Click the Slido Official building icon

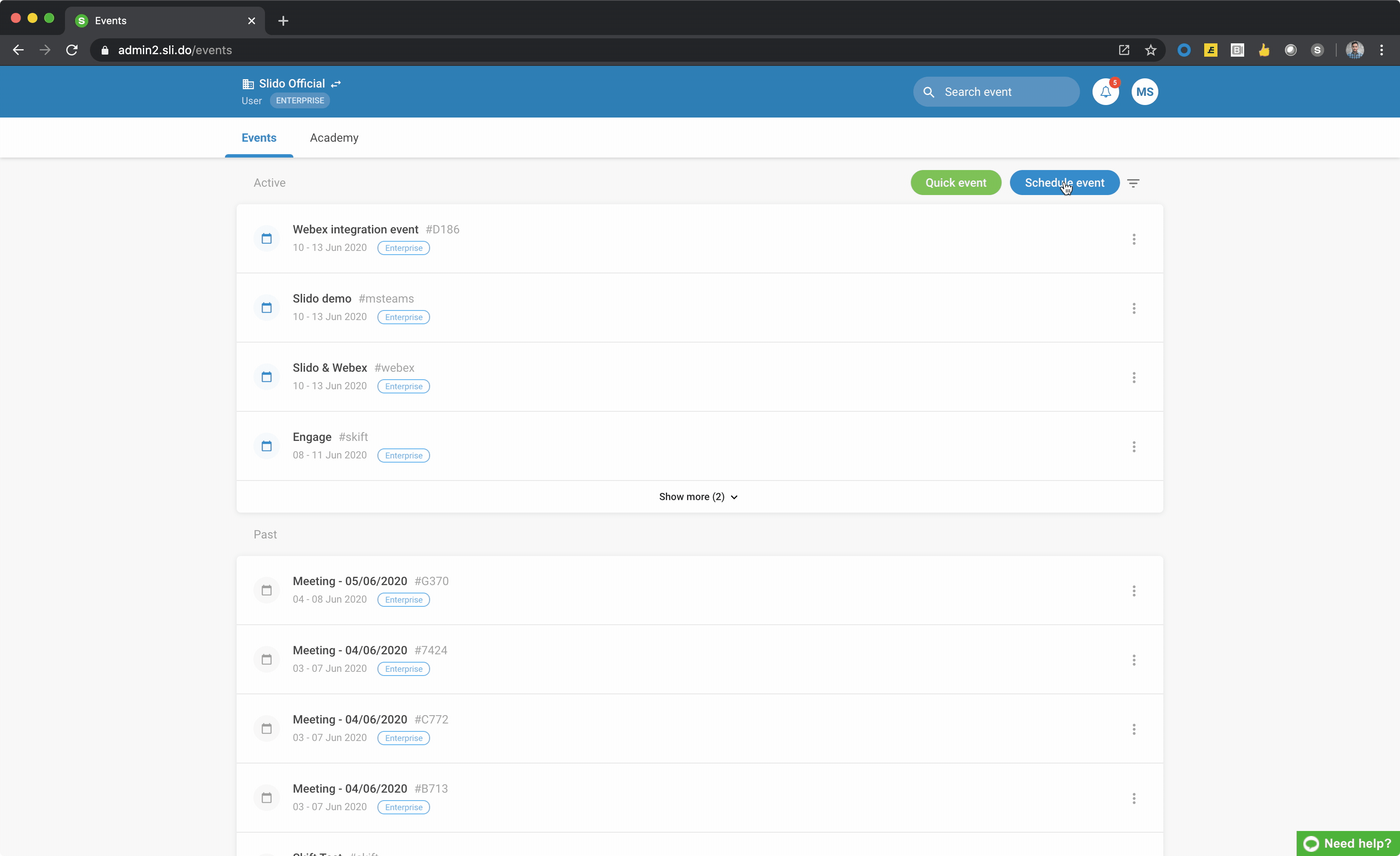(248, 84)
